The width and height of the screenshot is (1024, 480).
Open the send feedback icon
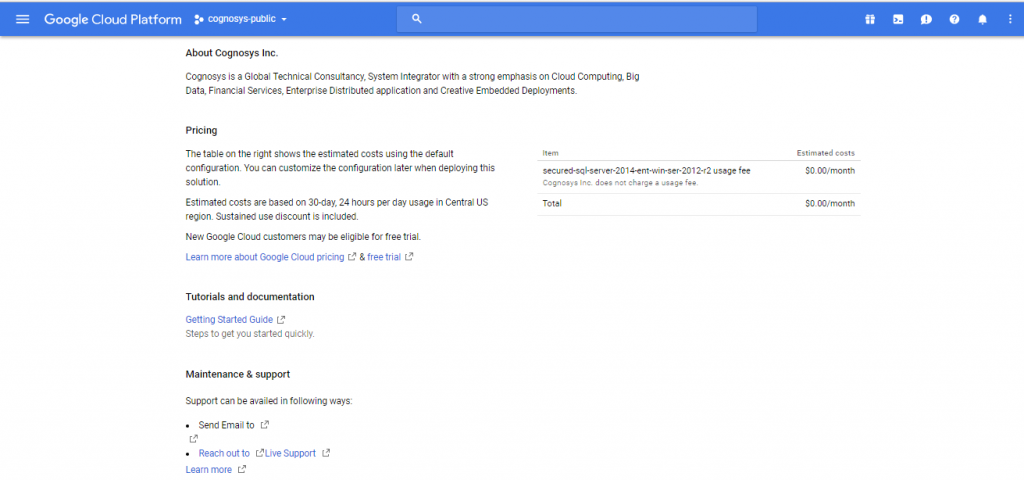[926, 19]
